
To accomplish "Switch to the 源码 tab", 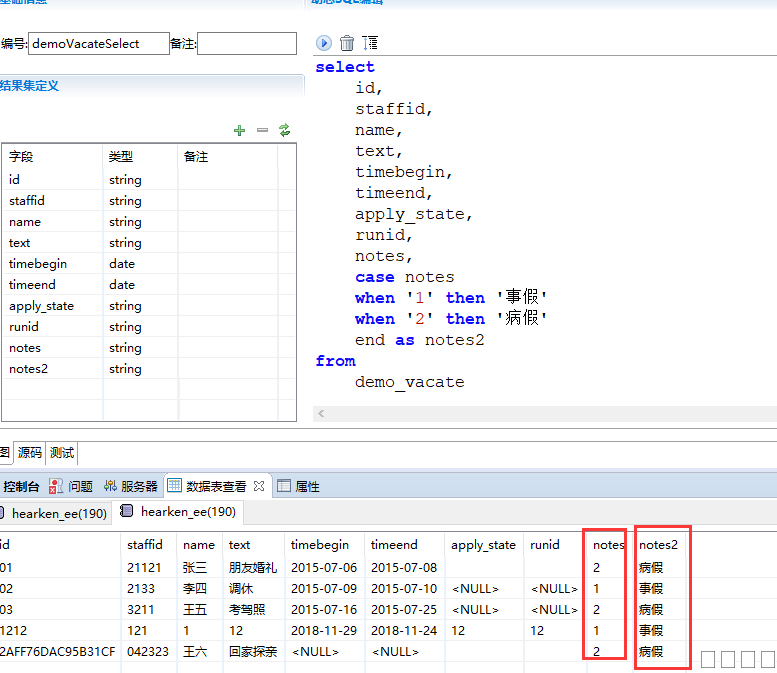I will click(x=30, y=452).
